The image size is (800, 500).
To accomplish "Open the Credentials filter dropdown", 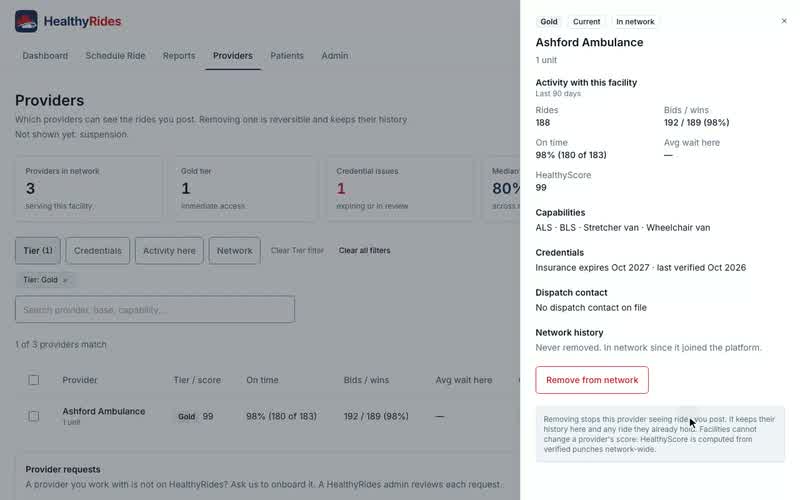I will coord(97,251).
